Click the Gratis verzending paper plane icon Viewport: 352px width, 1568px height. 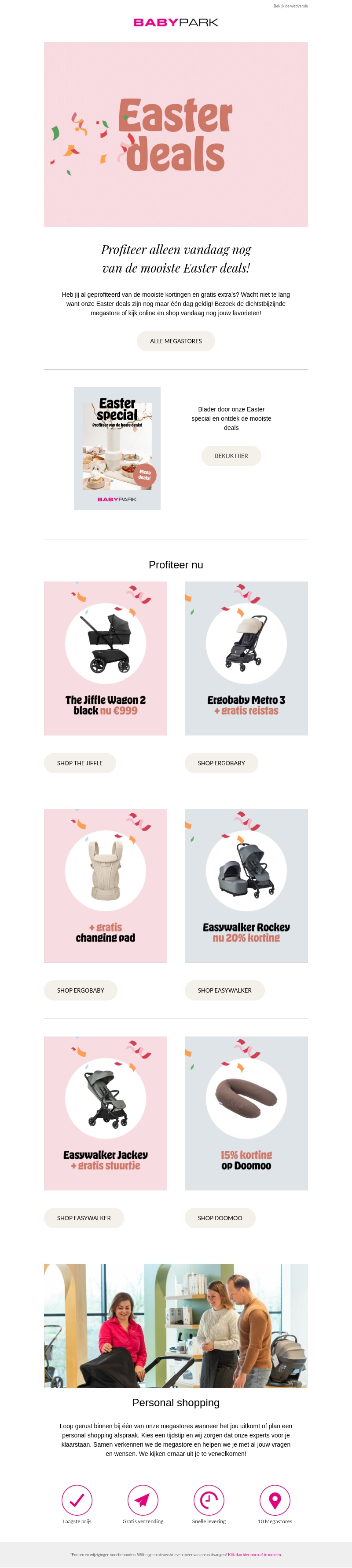click(143, 1500)
